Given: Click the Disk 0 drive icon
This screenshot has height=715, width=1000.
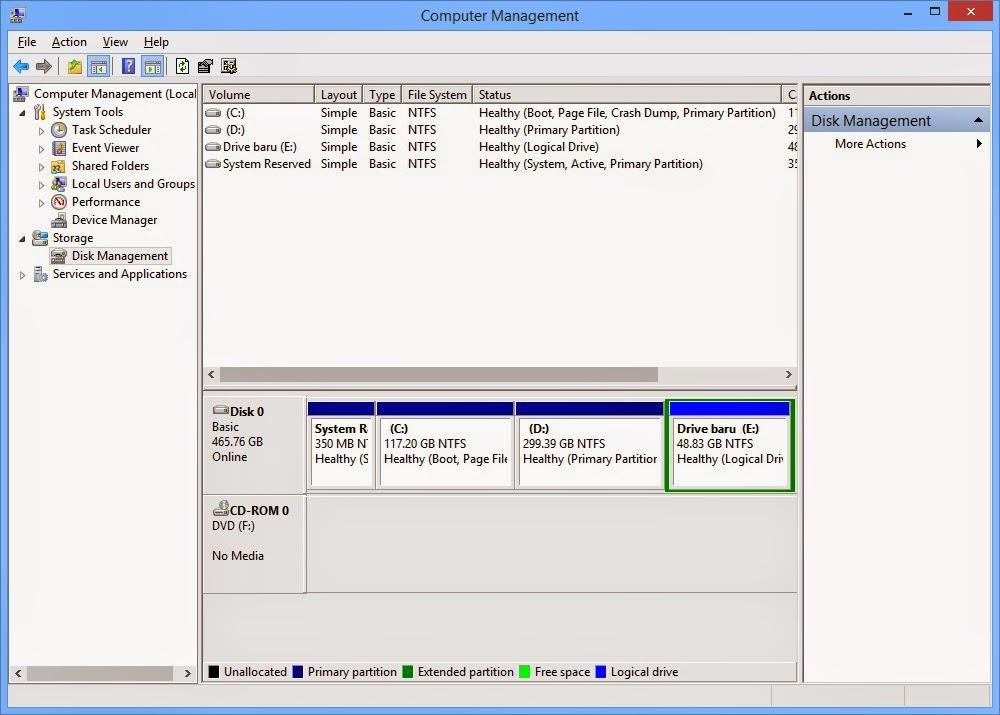Looking at the screenshot, I should (221, 409).
